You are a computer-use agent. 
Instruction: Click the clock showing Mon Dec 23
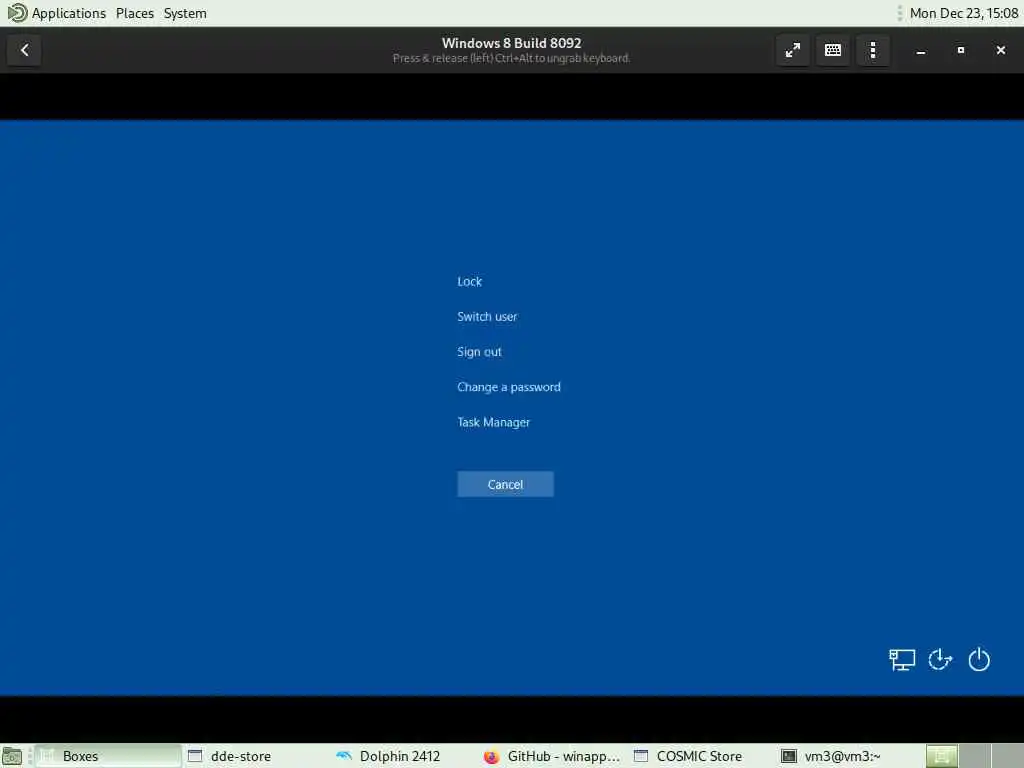963,13
